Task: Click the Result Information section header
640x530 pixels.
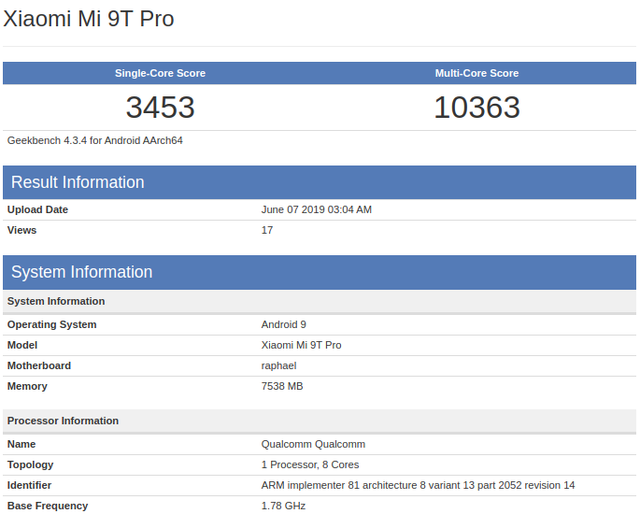Action: pyautogui.click(x=78, y=182)
